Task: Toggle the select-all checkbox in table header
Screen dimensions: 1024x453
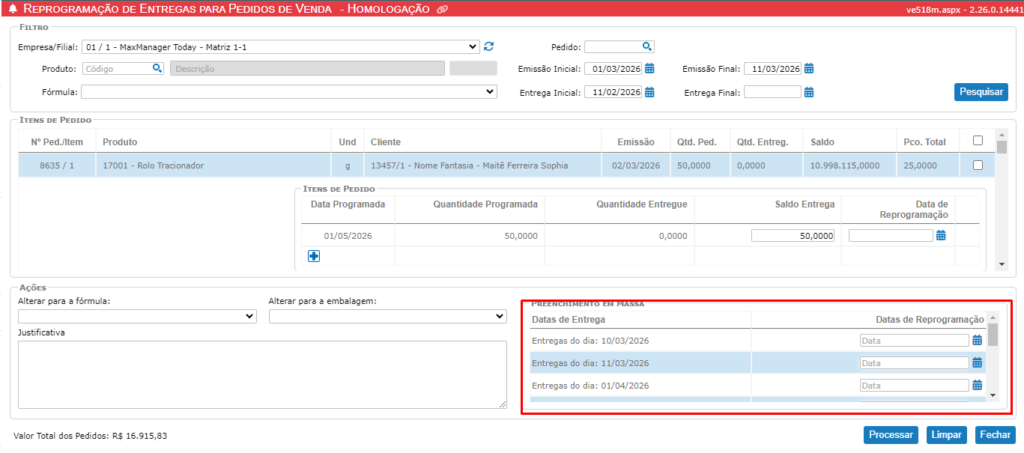Action: [978, 140]
